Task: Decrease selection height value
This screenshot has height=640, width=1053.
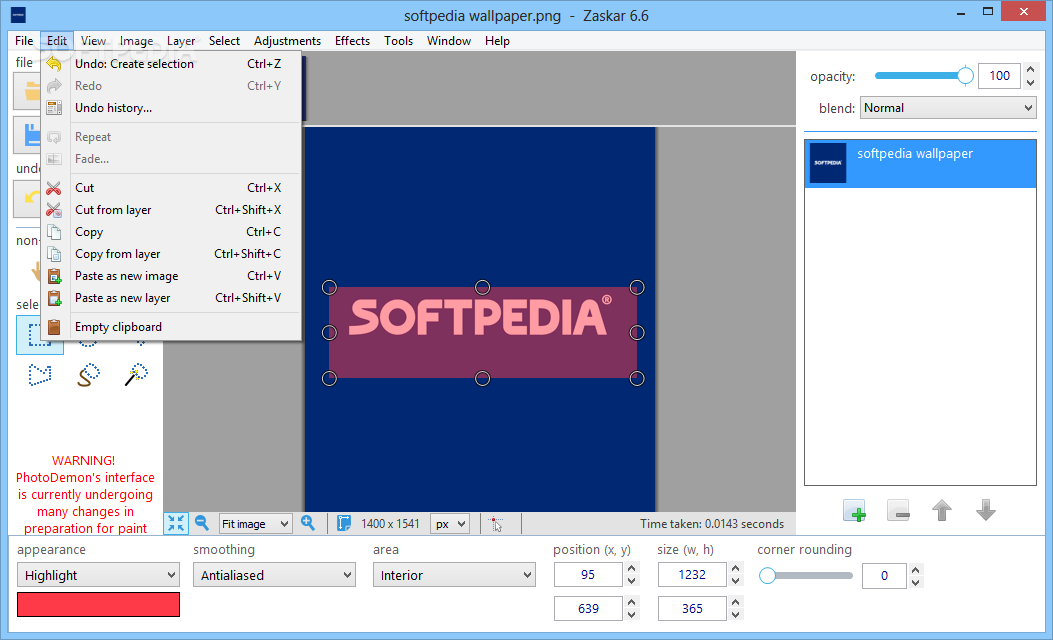Action: [x=735, y=615]
